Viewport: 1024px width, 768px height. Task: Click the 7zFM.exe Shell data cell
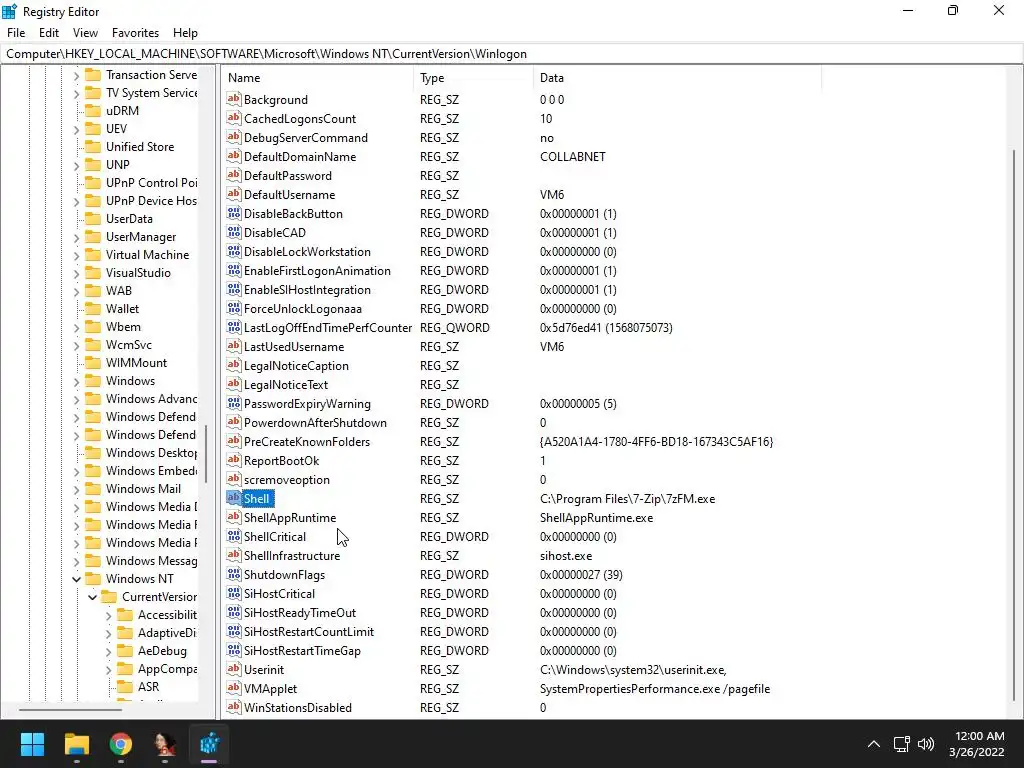(x=628, y=498)
